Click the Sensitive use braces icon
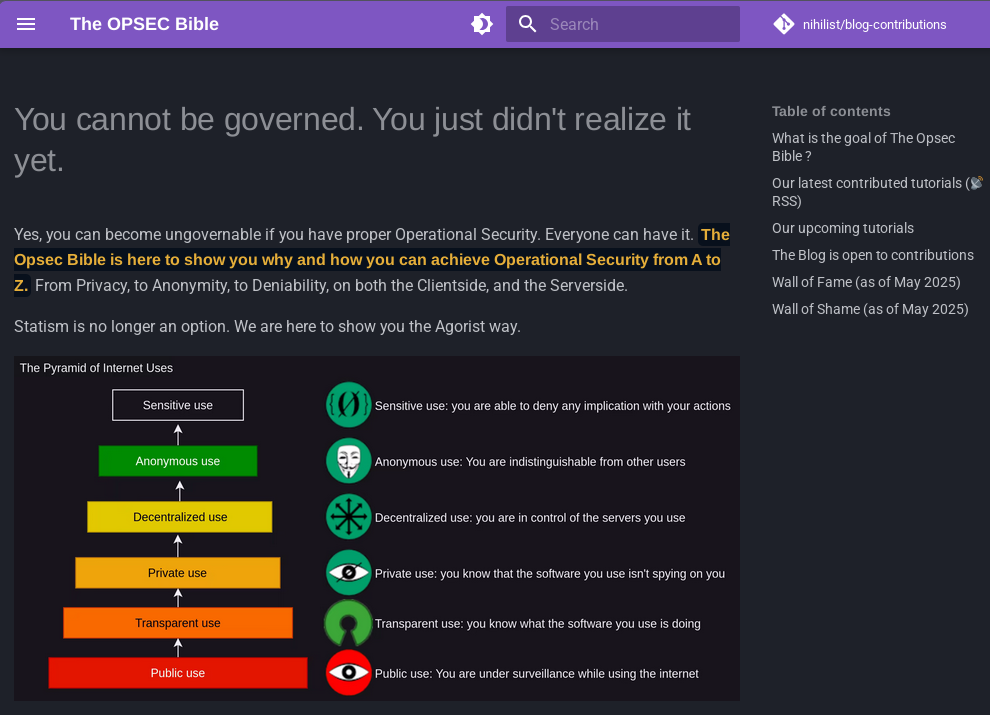990x715 pixels. coord(348,405)
